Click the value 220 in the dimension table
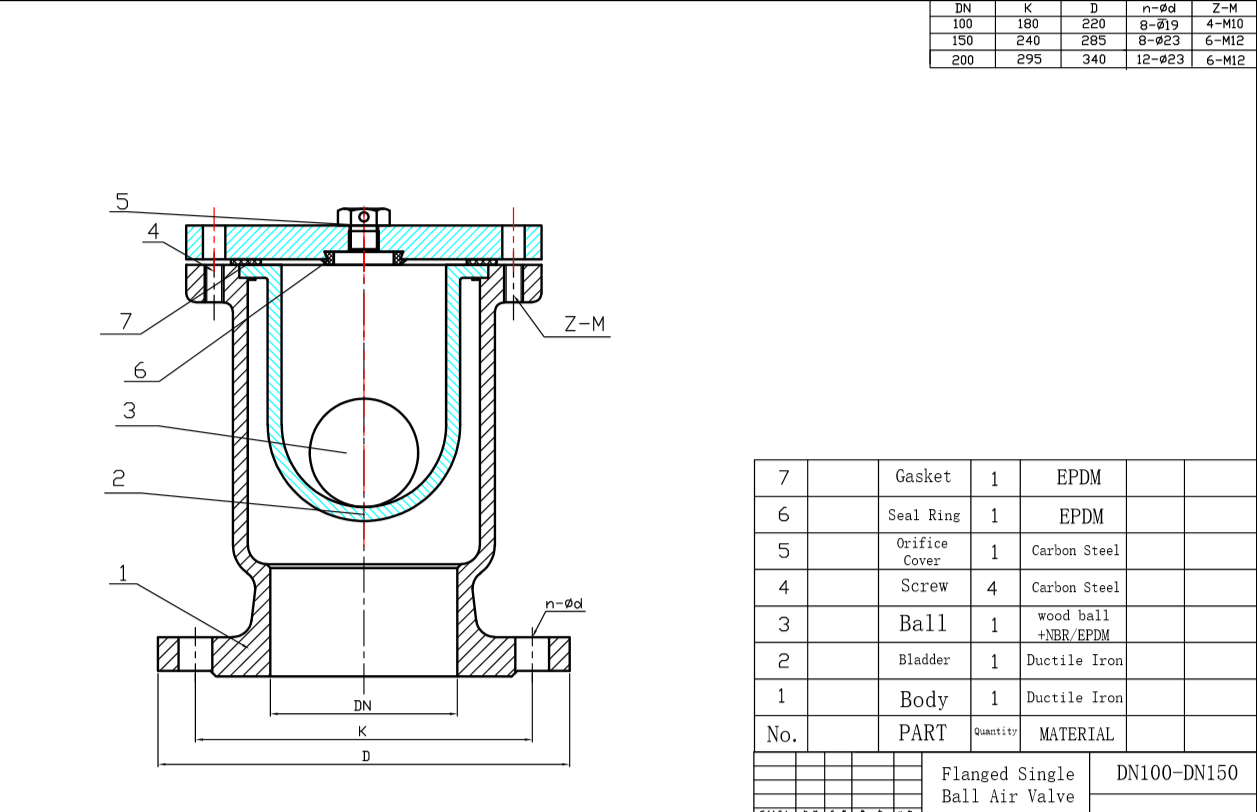This screenshot has width=1257, height=812. [x=1094, y=24]
